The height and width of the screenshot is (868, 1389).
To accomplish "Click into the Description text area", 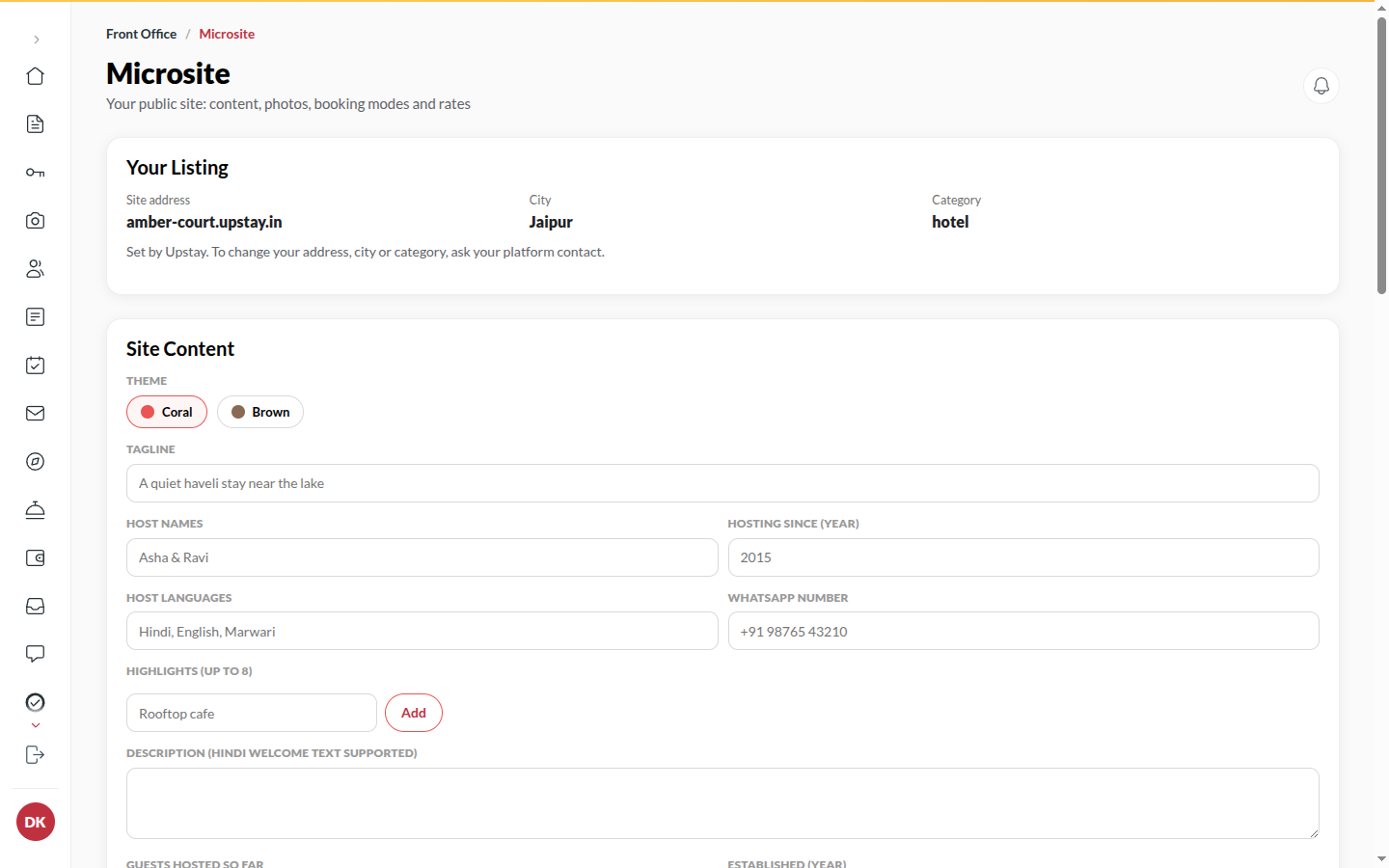I will (722, 803).
